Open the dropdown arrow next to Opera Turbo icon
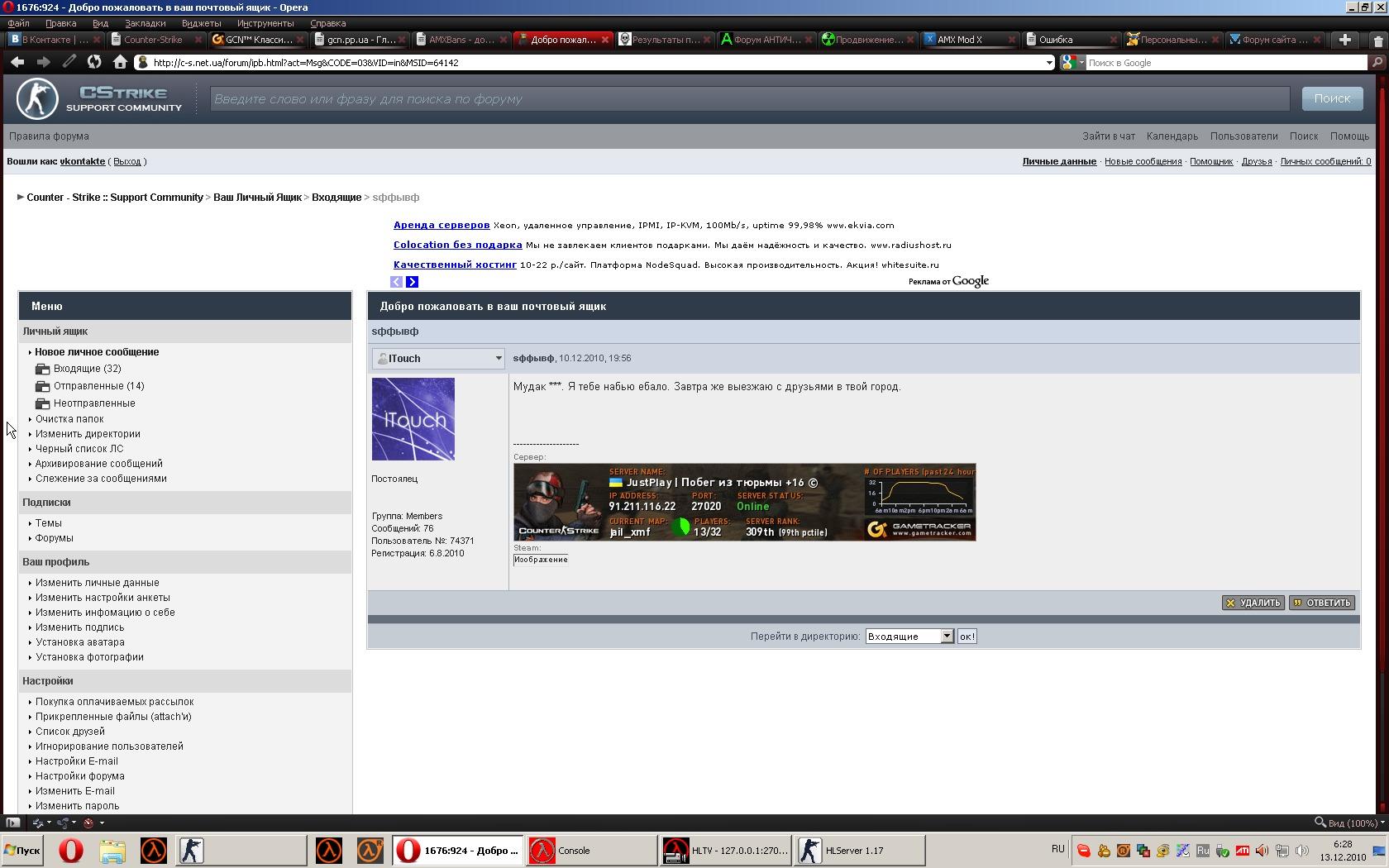The height and width of the screenshot is (868, 1389). (102, 823)
